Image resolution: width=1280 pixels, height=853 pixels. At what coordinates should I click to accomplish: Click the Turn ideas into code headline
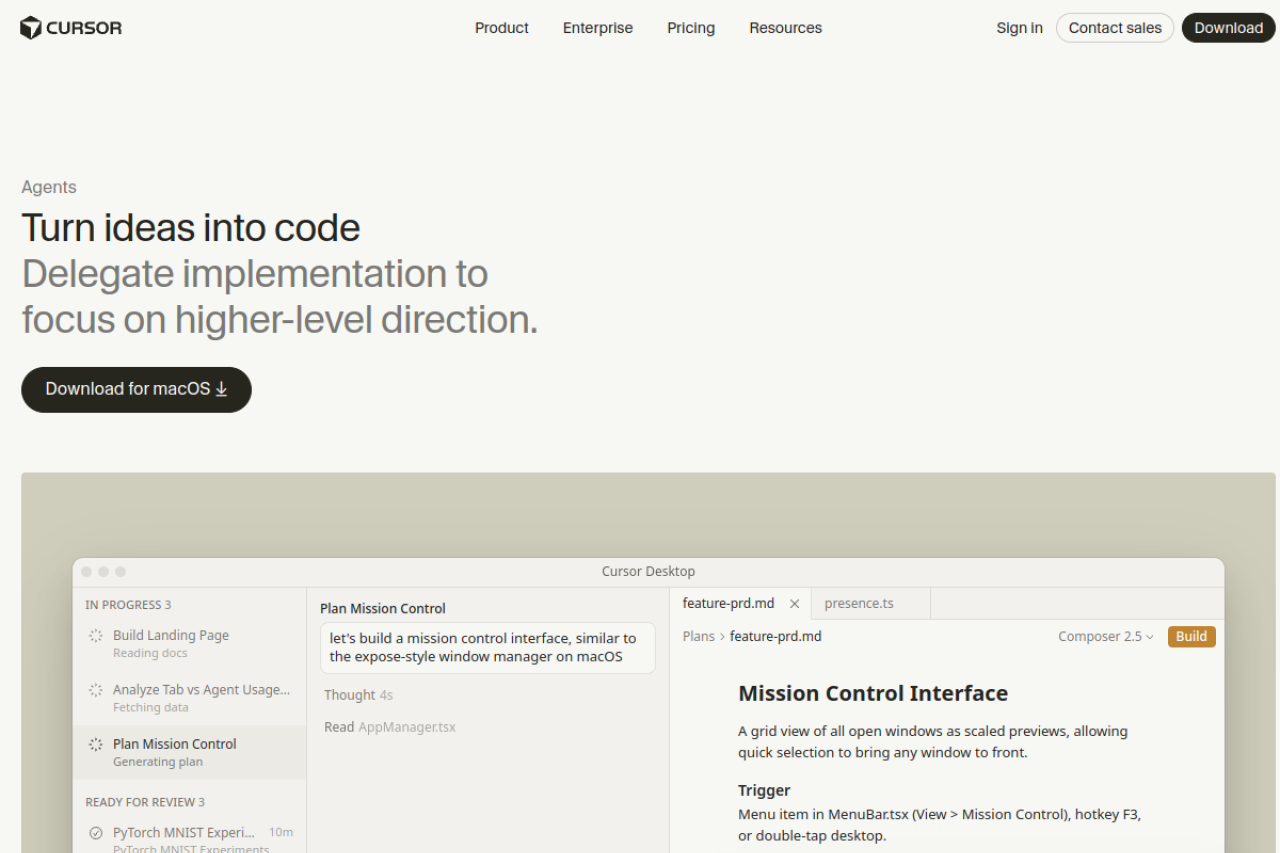191,228
